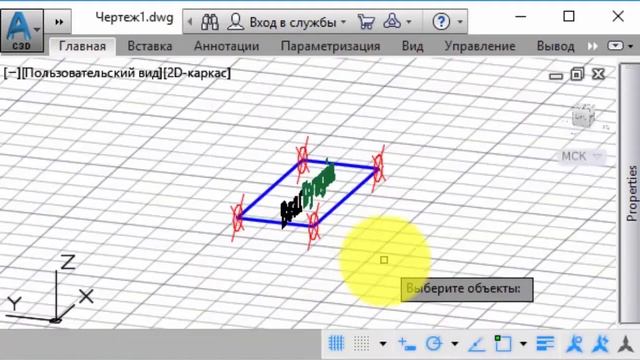Expand the arrow next to A360 icon
This screenshot has width=640, height=360.
pos(409,22)
